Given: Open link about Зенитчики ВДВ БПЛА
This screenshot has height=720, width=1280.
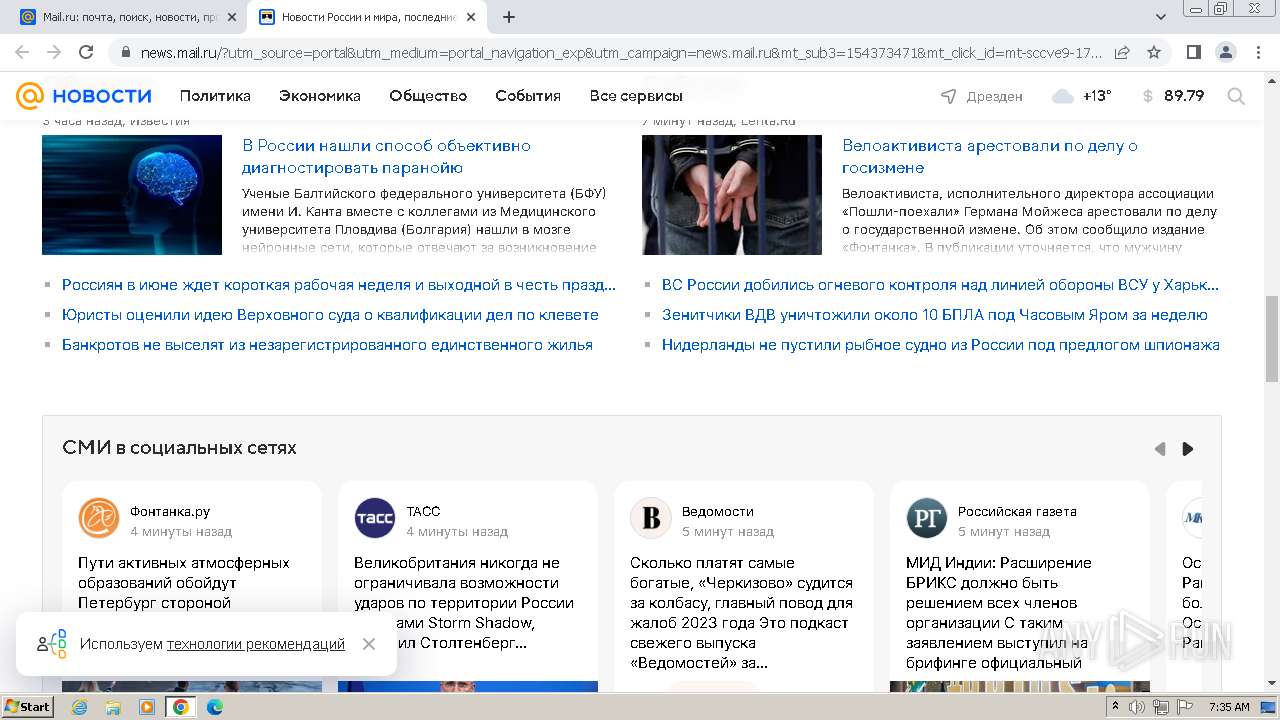Looking at the screenshot, I should click(x=935, y=315).
